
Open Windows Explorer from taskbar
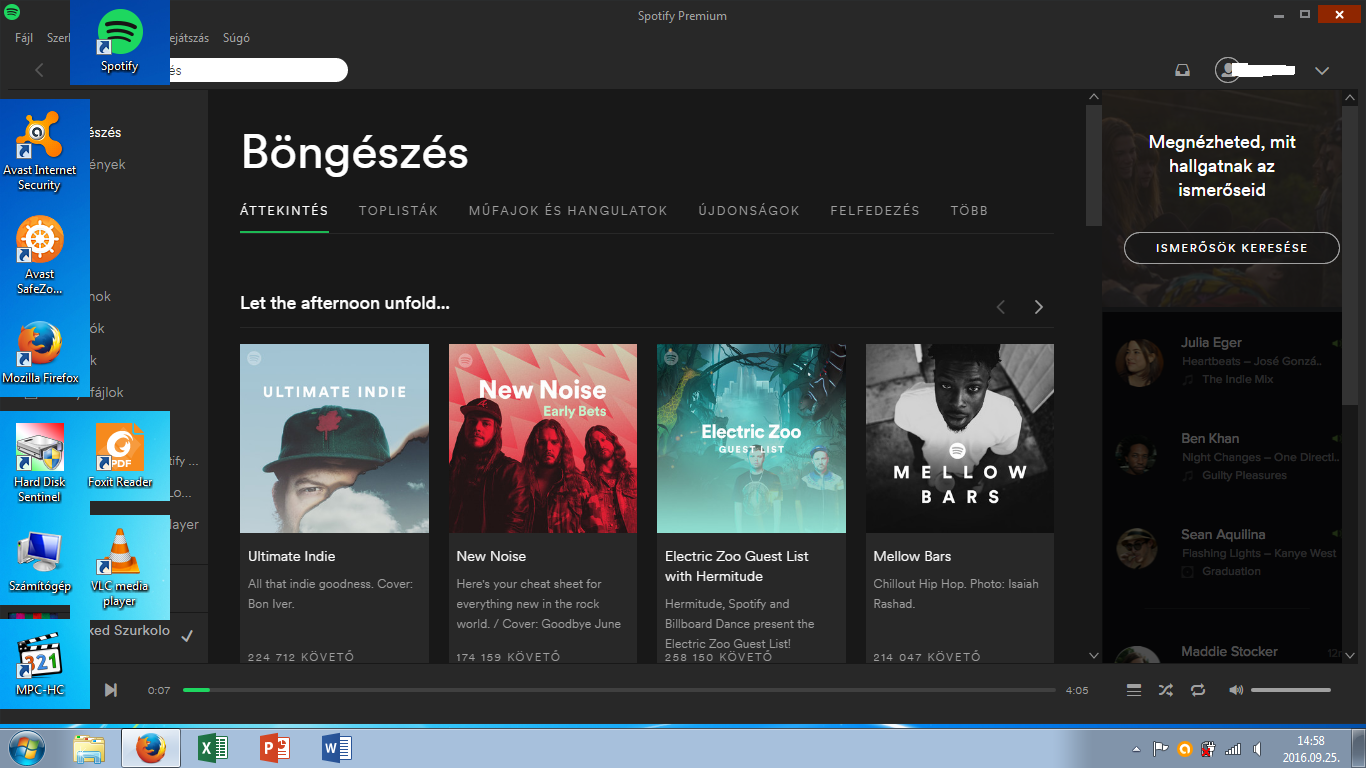88,748
